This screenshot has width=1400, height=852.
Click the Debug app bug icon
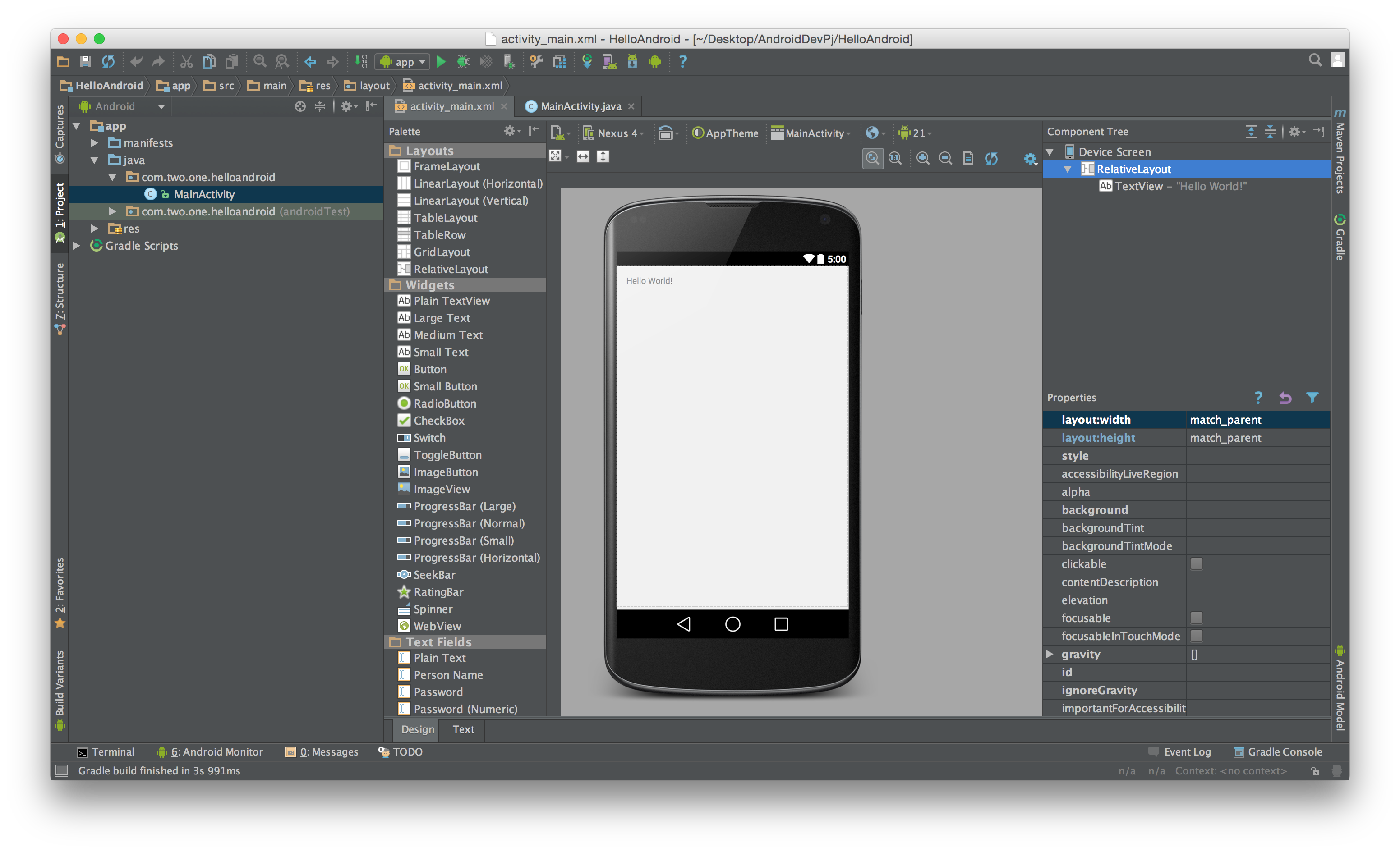click(x=463, y=61)
